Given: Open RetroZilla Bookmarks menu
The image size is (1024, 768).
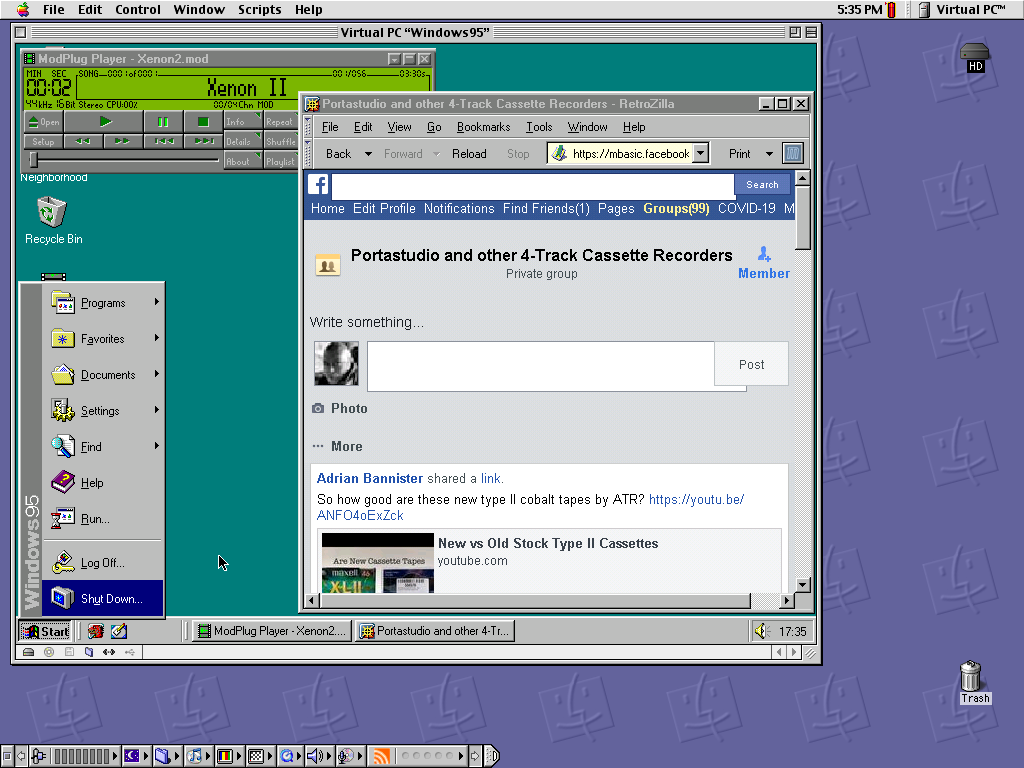Looking at the screenshot, I should [483, 127].
